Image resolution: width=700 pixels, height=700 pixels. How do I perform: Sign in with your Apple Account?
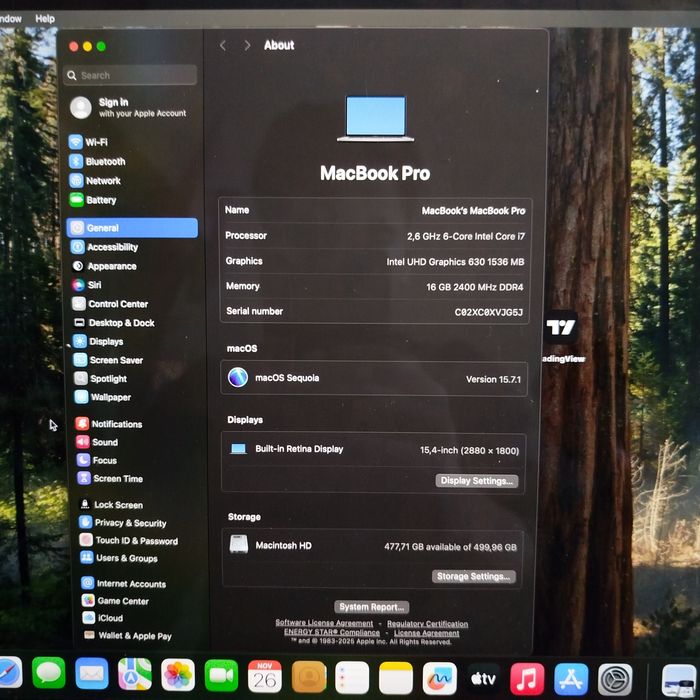129,108
